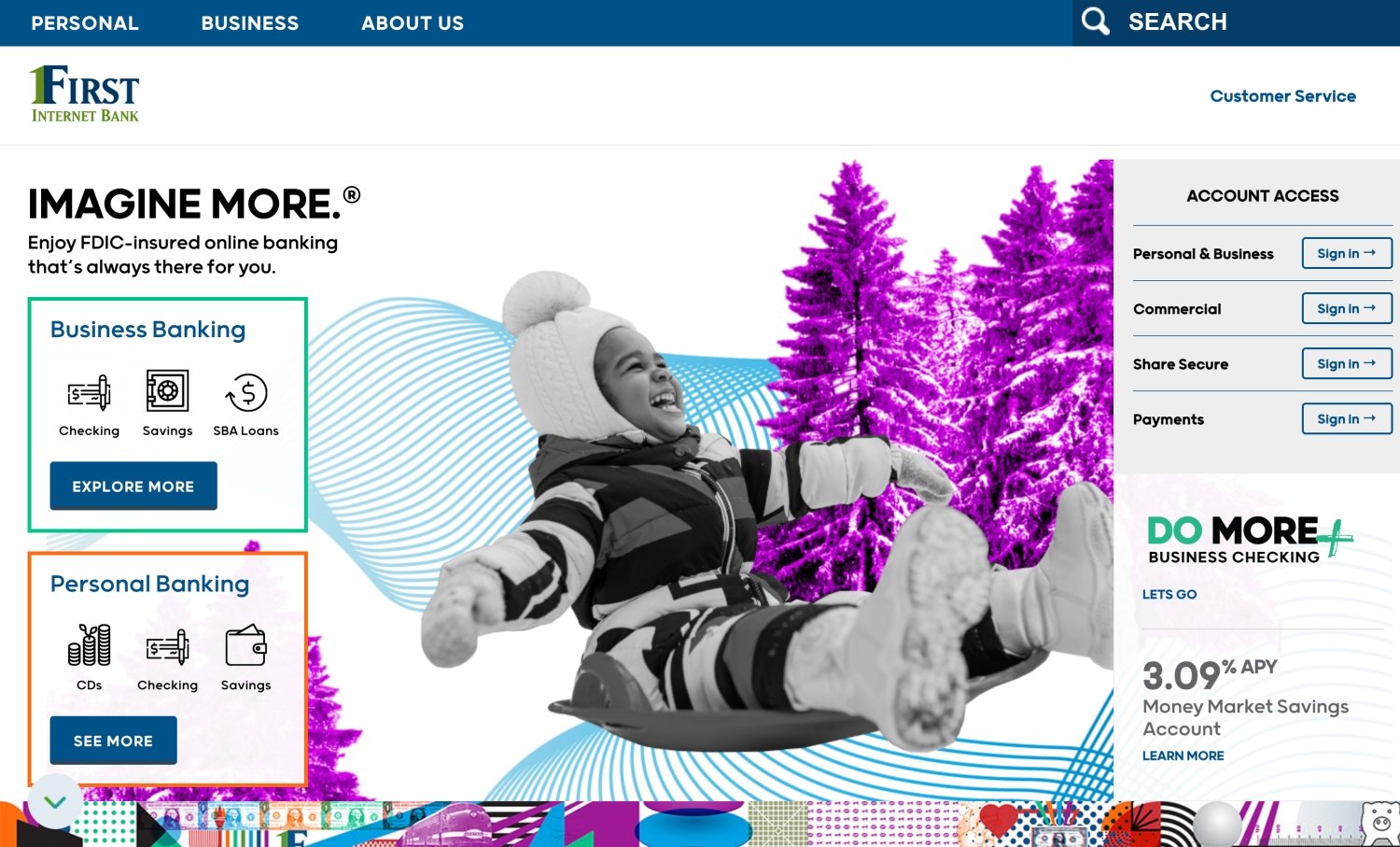Sign in to Personal & Business account

click(1347, 253)
